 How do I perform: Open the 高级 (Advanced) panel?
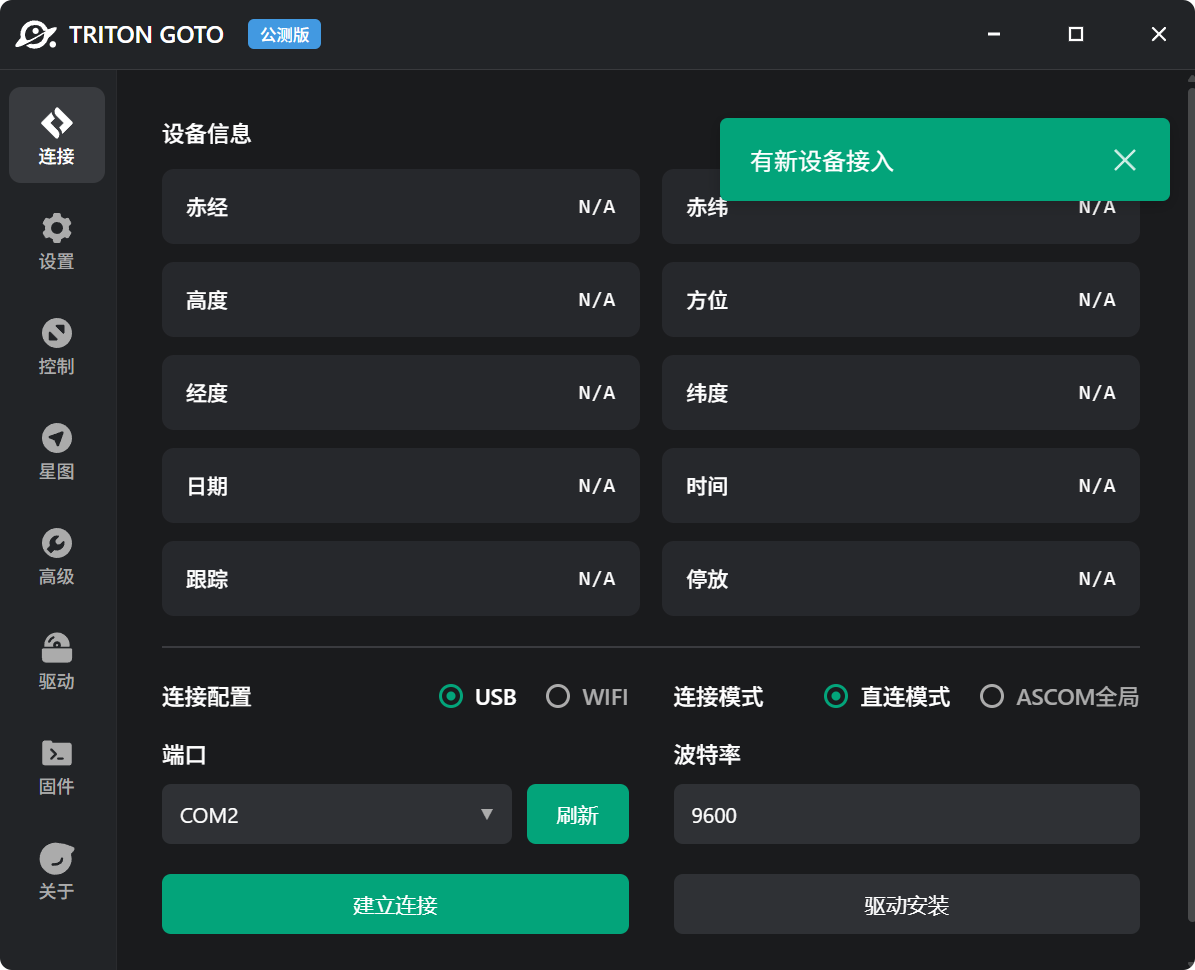click(56, 557)
